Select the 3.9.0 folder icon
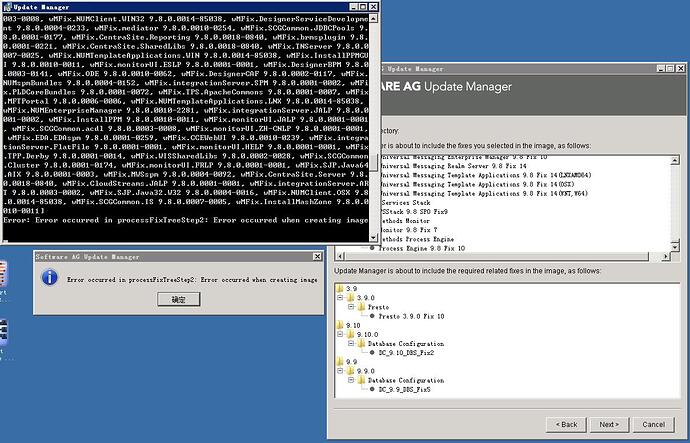Screen dimensions: 690x443 [x=351, y=298]
